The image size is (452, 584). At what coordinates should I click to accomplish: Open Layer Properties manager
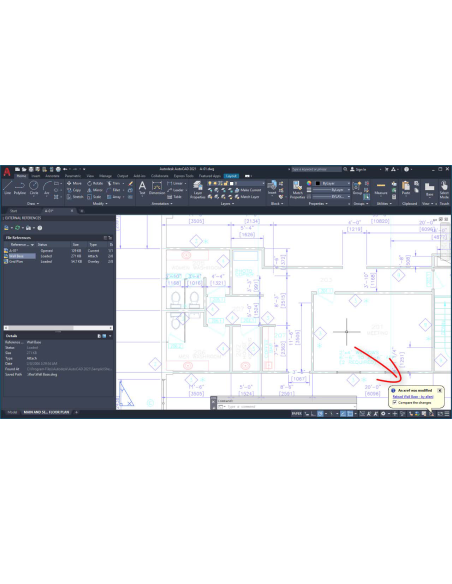click(198, 189)
